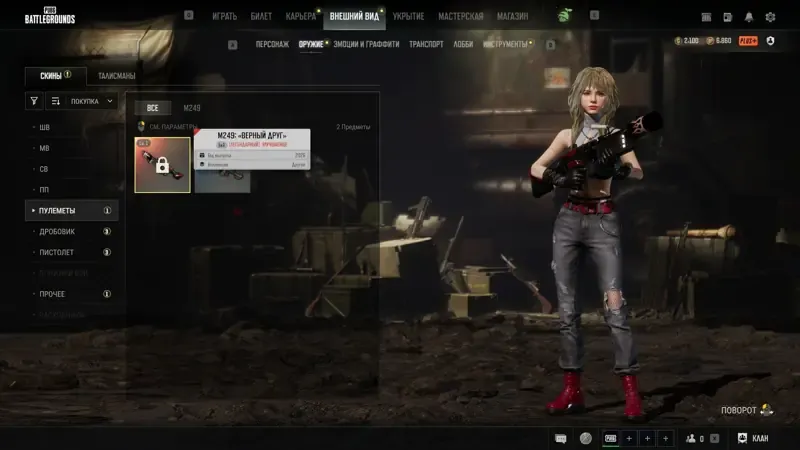The image size is (800, 450).
Task: Select the Все filter tab
Action: click(x=152, y=108)
